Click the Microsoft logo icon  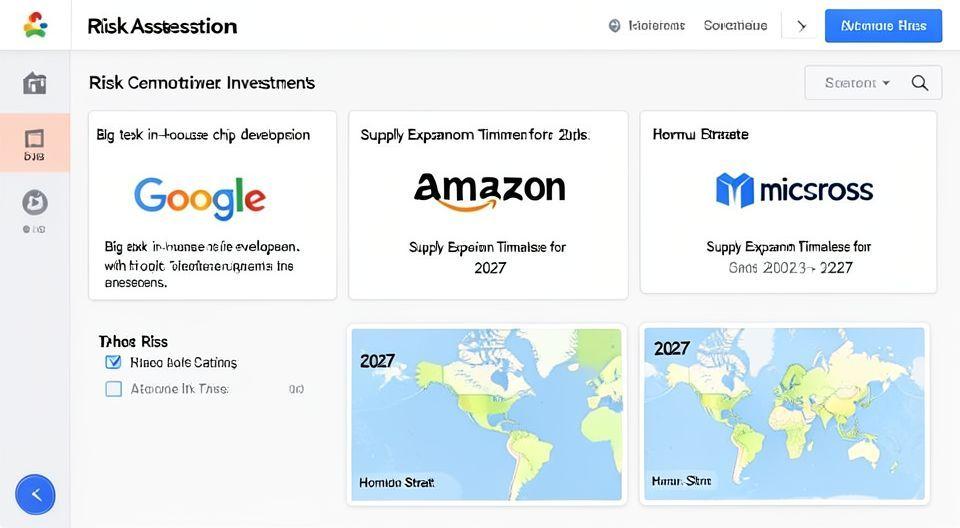point(734,189)
